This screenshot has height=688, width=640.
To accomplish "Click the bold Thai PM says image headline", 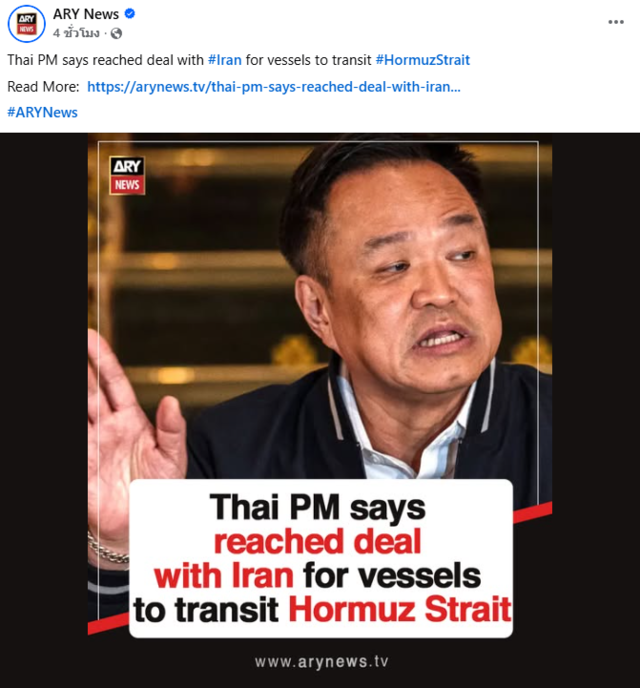I will click(x=318, y=507).
